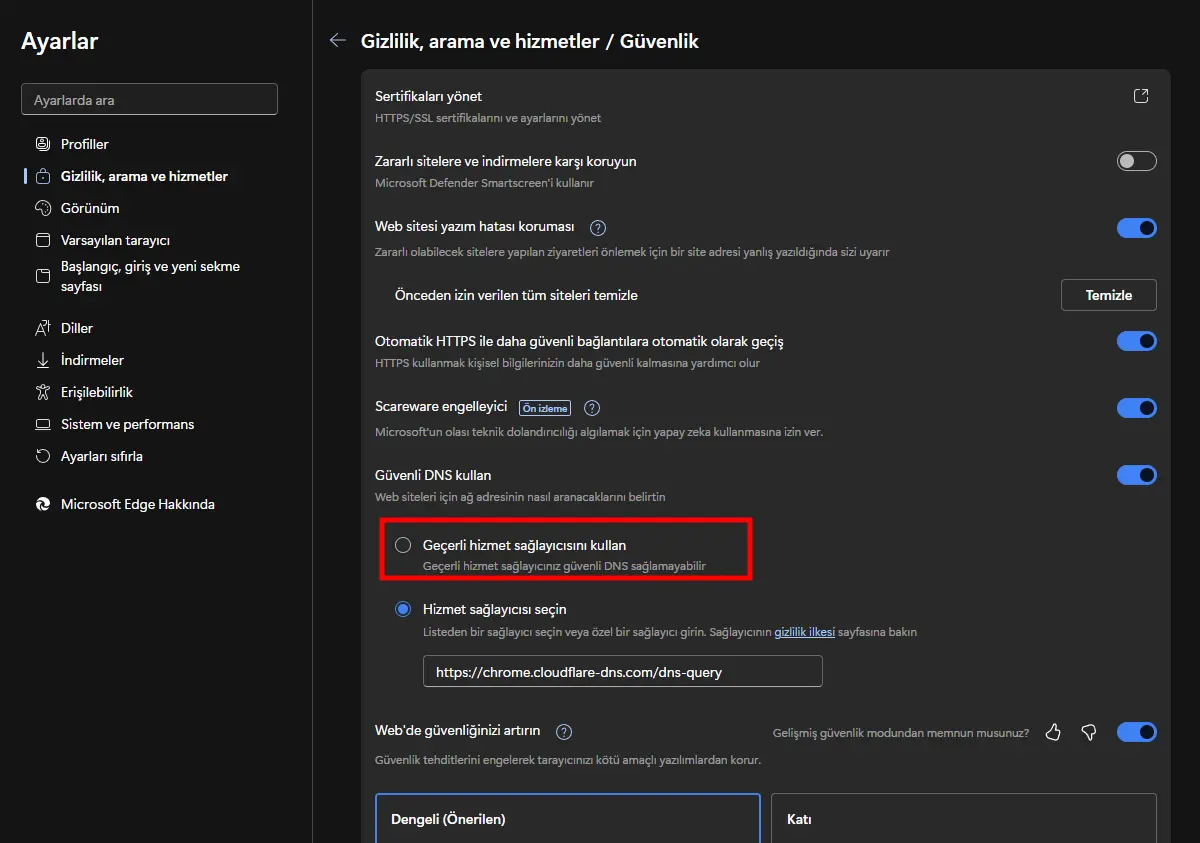1200x843 pixels.
Task: Choose the Dengeli (Önerilen) security card
Action: [x=568, y=819]
